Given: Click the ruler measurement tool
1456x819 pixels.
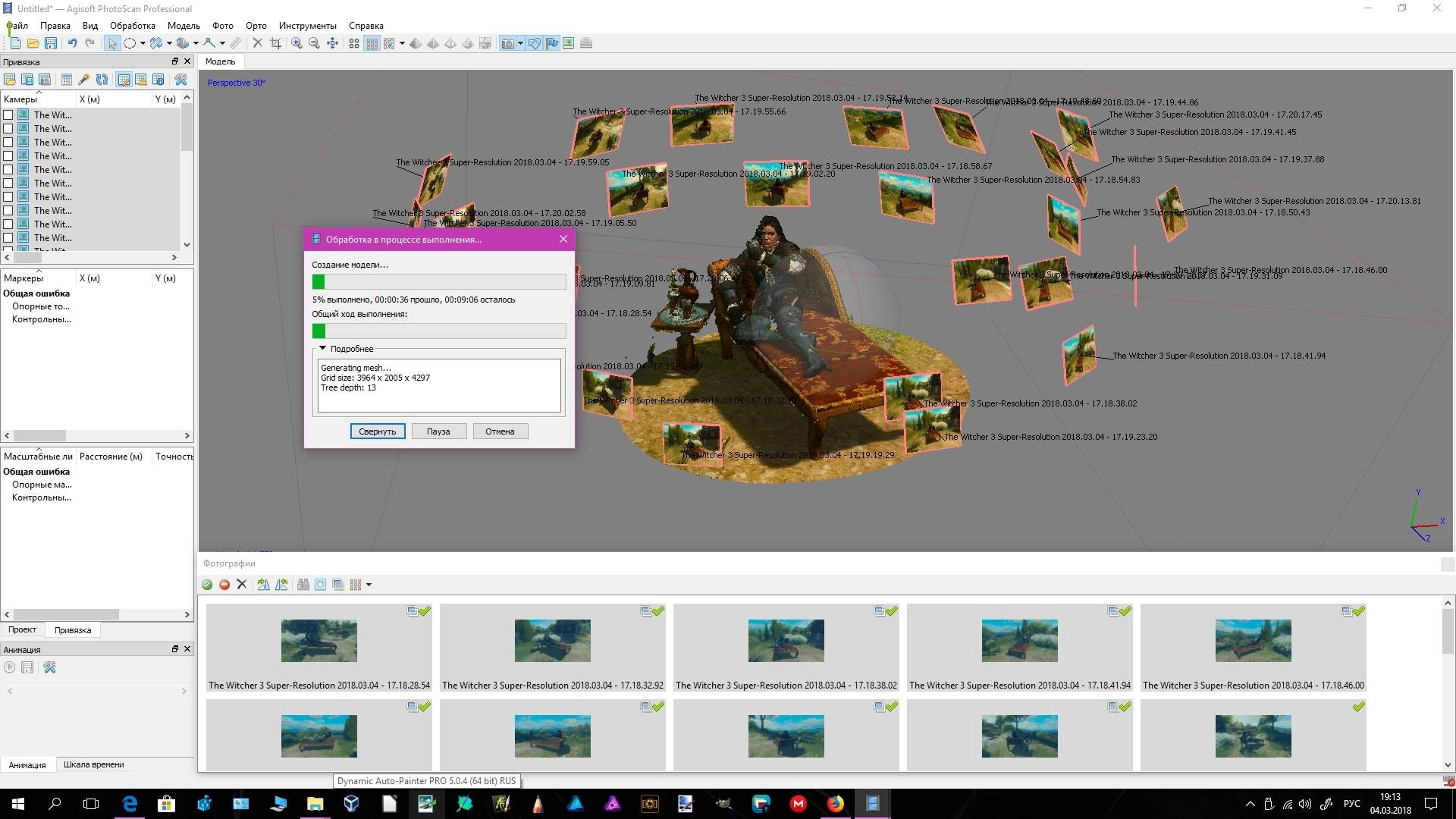Looking at the screenshot, I should coord(236,43).
